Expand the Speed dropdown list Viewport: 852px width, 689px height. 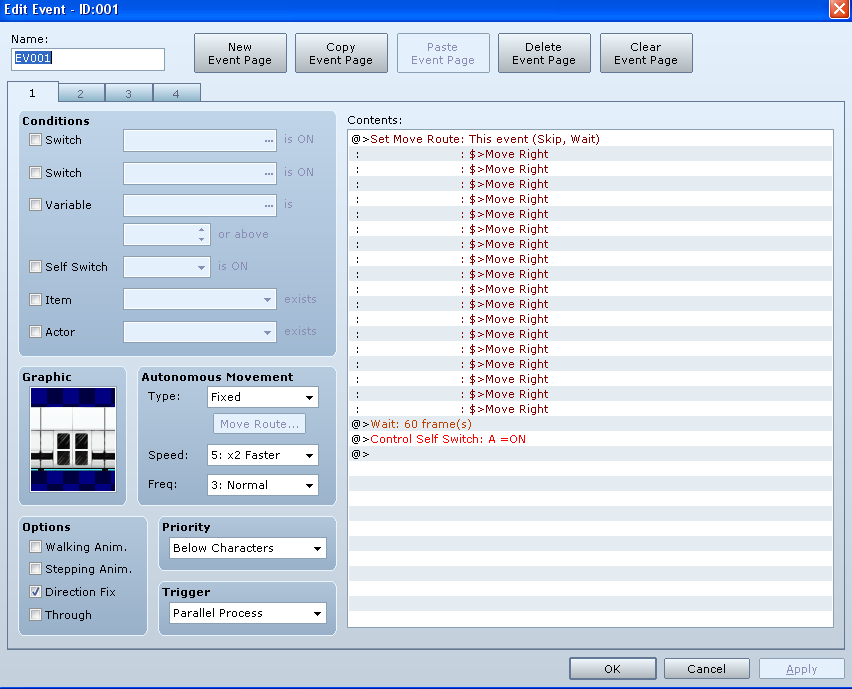(x=263, y=455)
